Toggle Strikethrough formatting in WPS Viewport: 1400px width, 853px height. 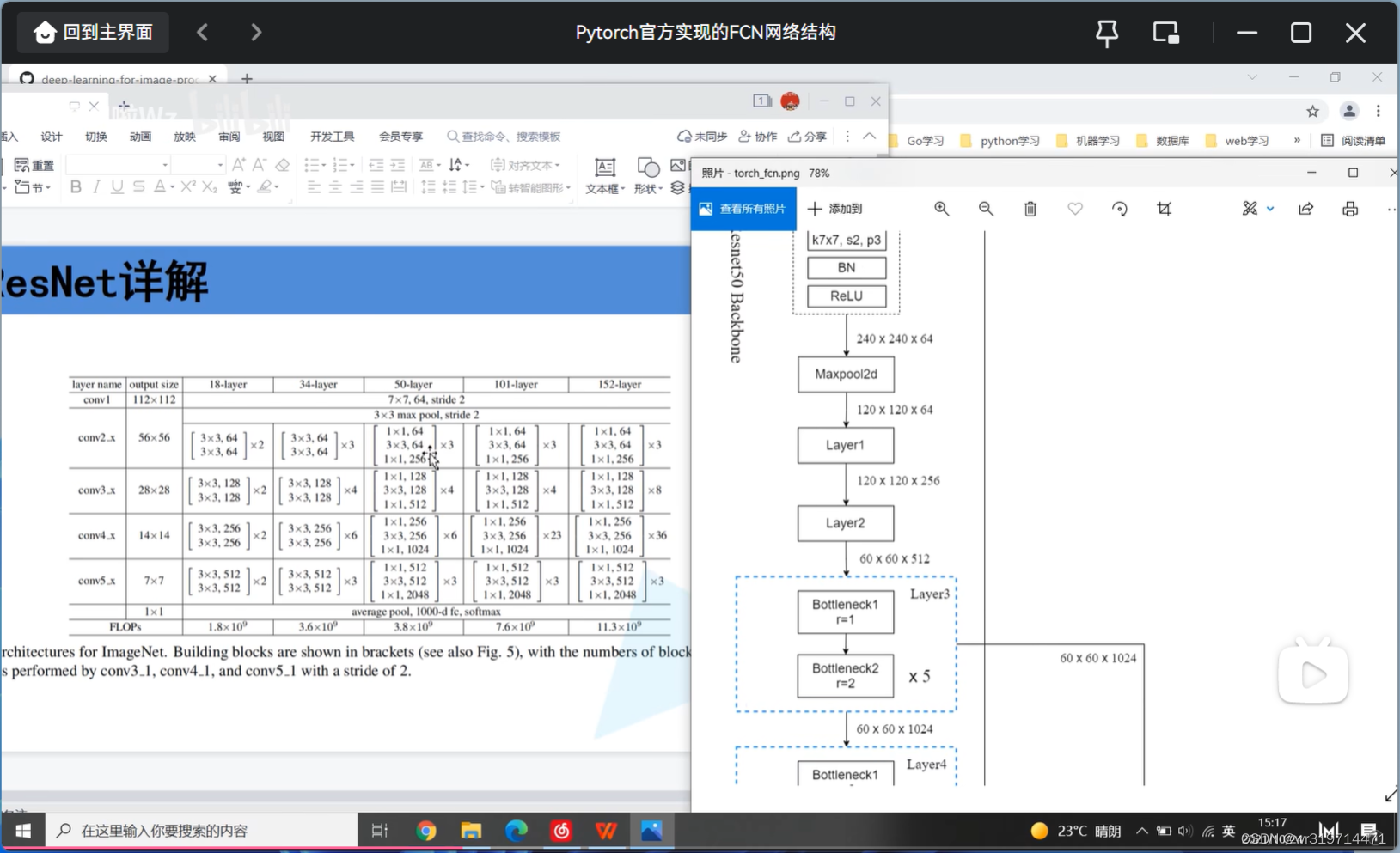[x=138, y=186]
